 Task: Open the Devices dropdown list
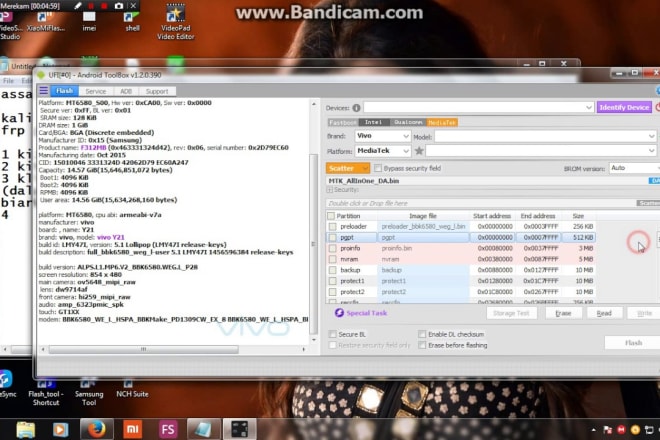pos(479,108)
